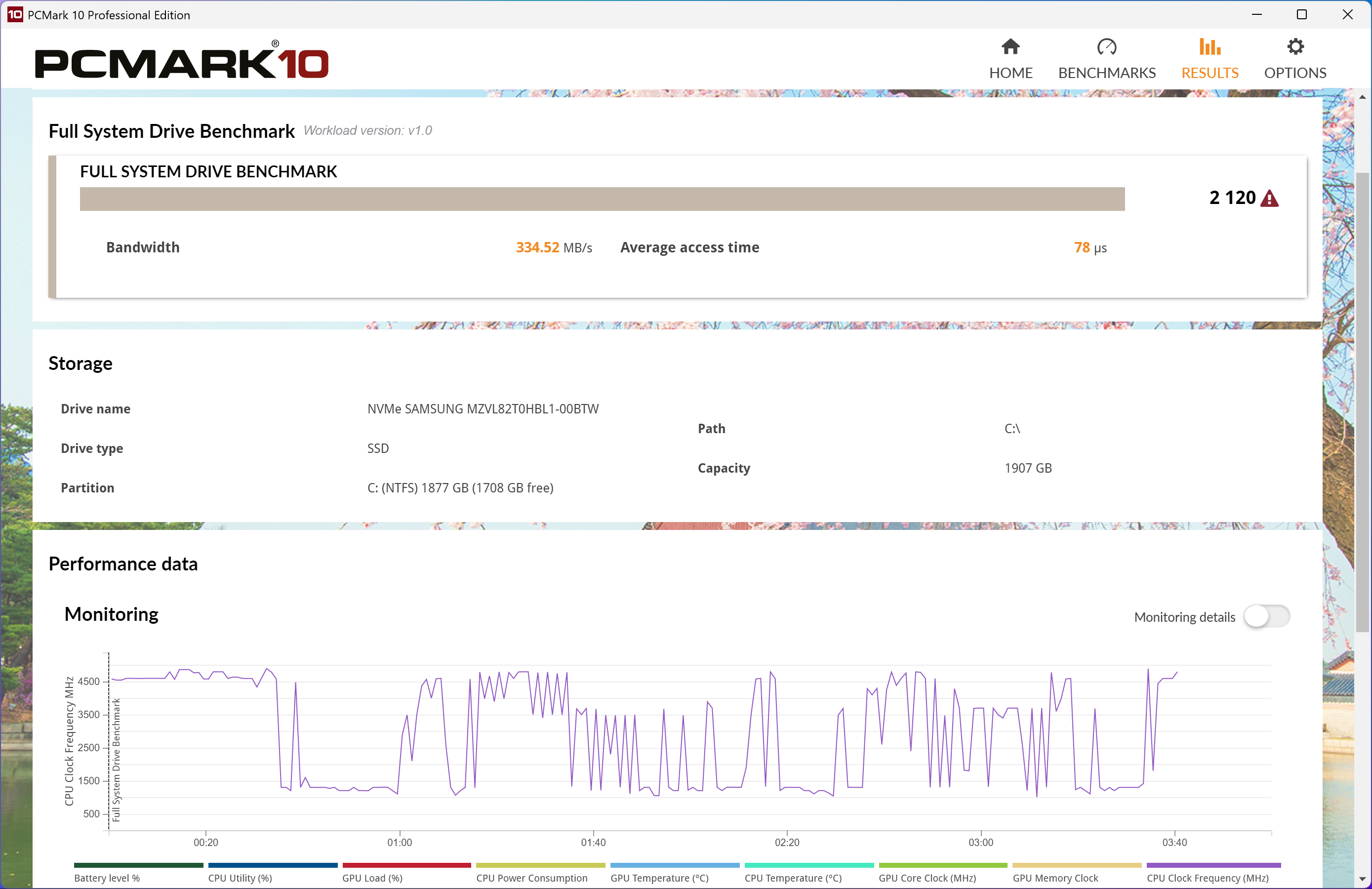Toggle the Monitoring details switch
The width and height of the screenshot is (1372, 889).
point(1266,616)
